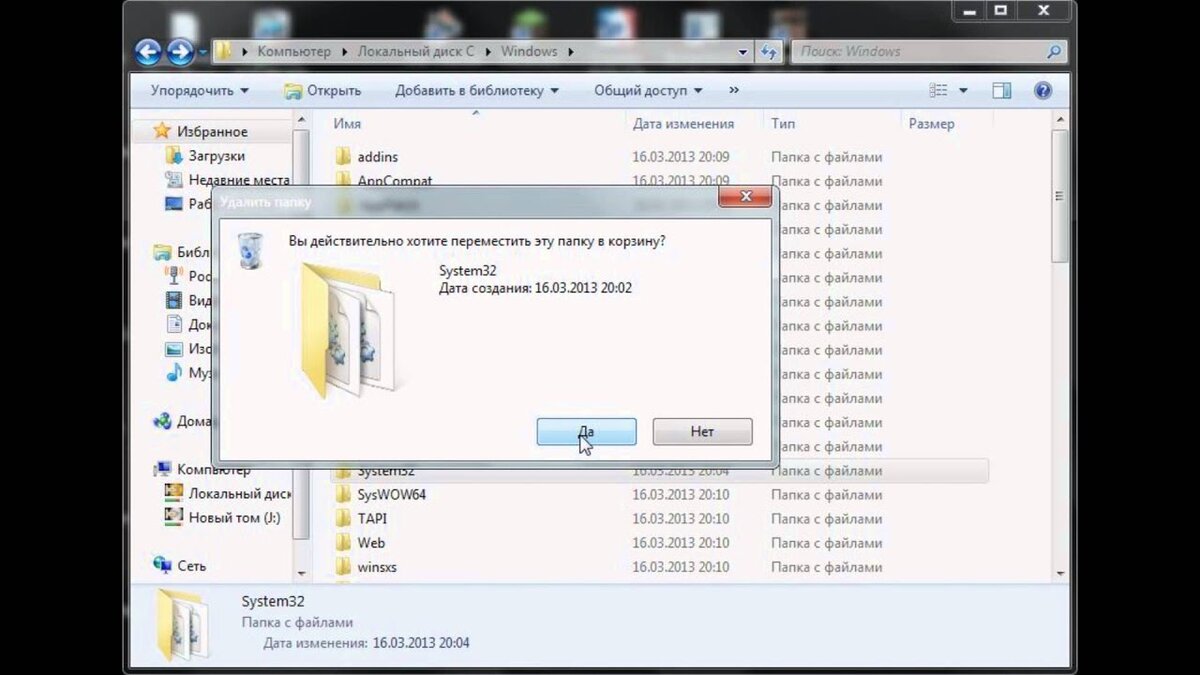Select Компьютер in the address bar
This screenshot has width=1200, height=675.
[x=294, y=51]
